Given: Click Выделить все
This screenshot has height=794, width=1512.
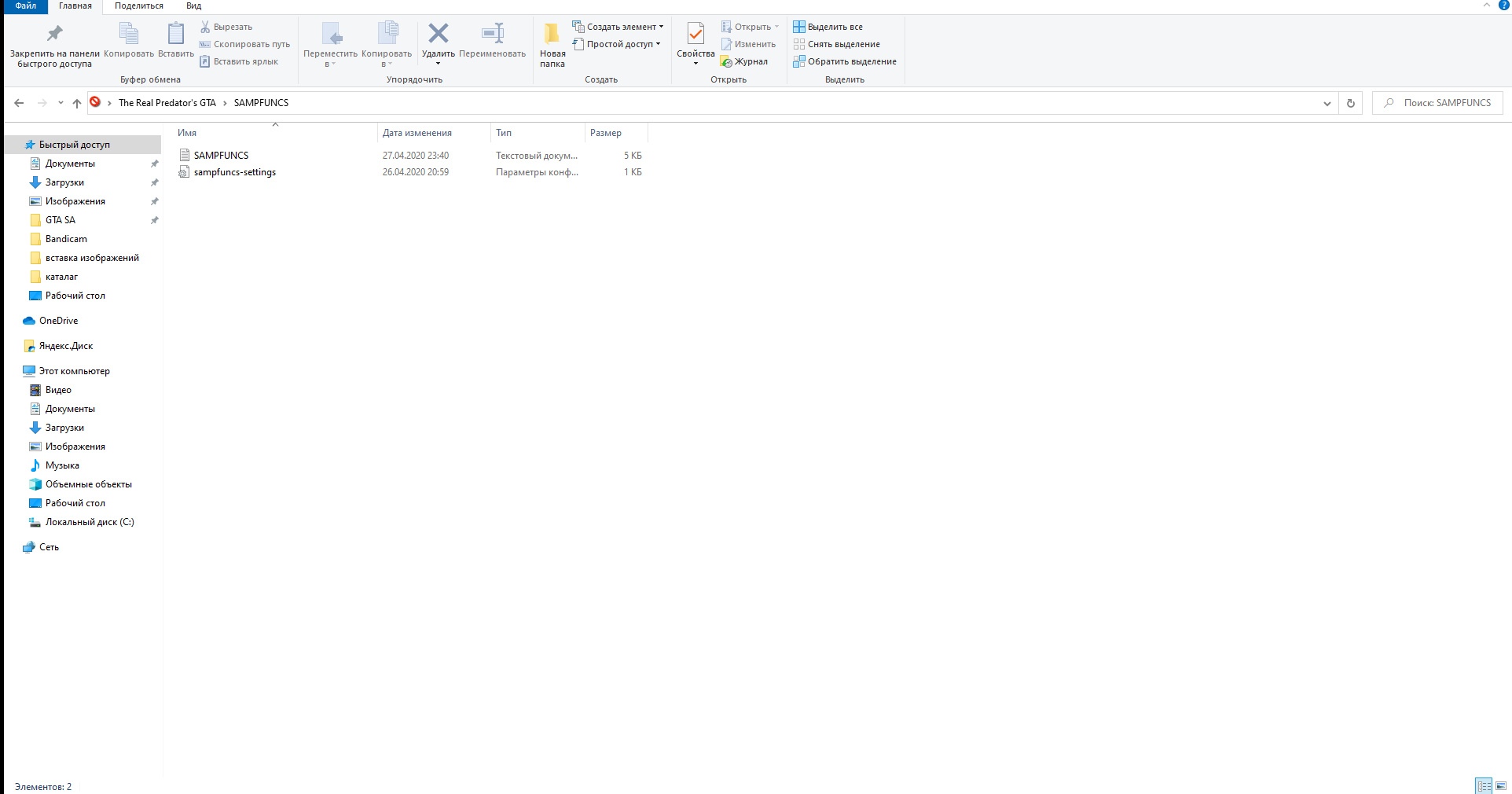Looking at the screenshot, I should 828,27.
